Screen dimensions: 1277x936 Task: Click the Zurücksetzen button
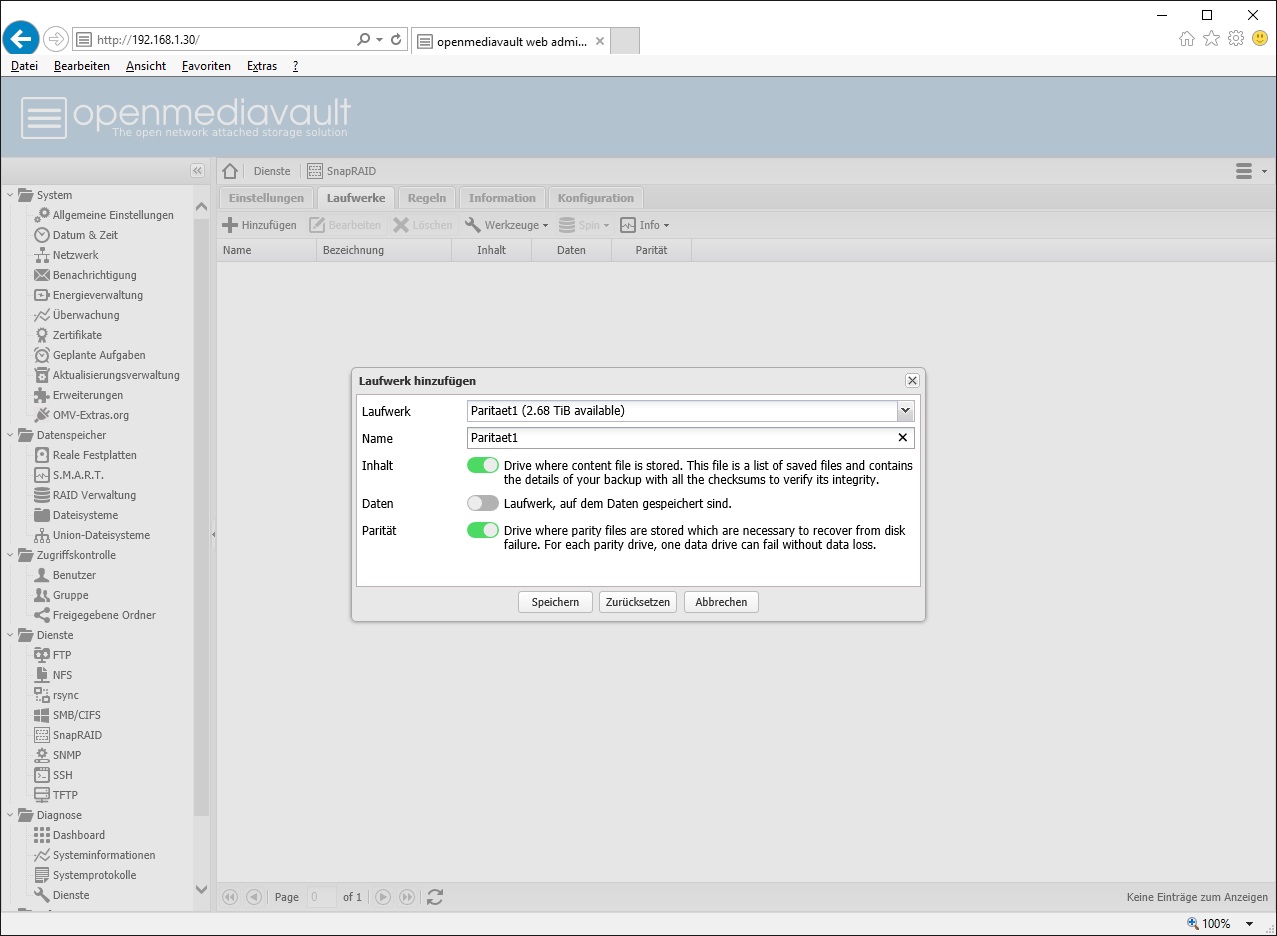click(x=638, y=602)
